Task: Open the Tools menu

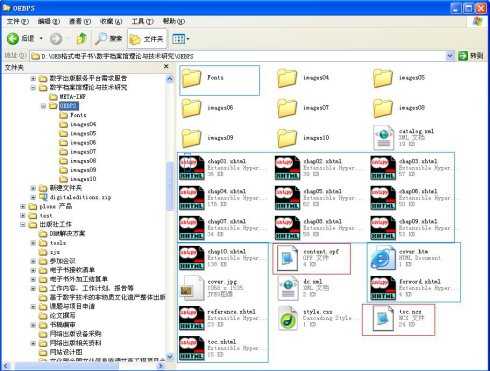Action: (142, 21)
